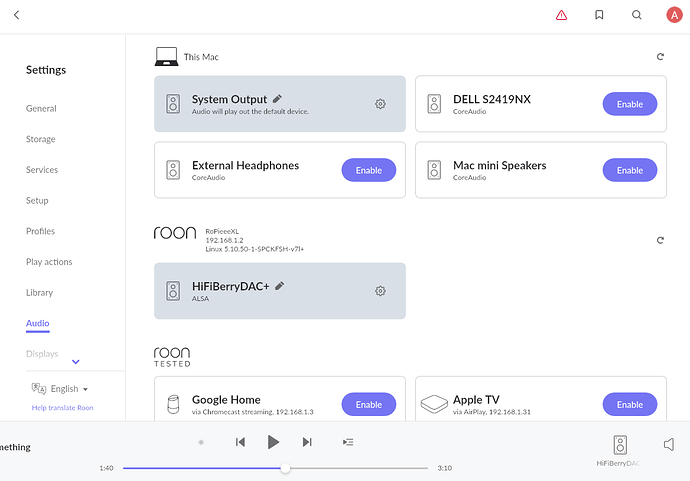
Task: Edit System Output name pencil icon
Action: [277, 99]
